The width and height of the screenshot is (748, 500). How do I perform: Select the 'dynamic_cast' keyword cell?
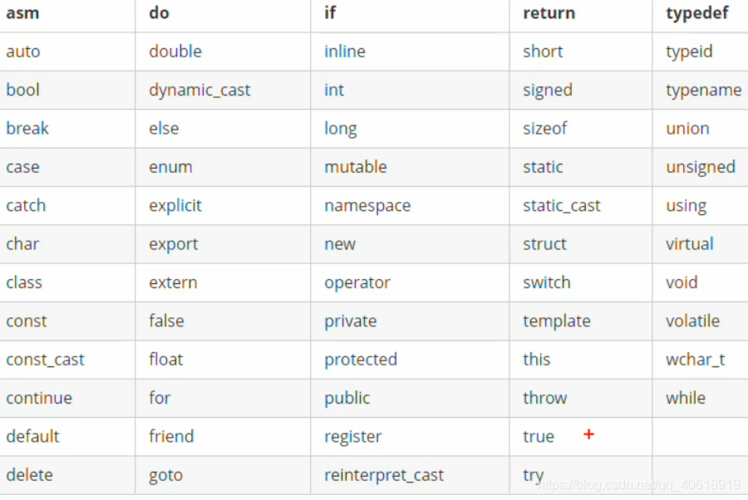[x=223, y=90]
